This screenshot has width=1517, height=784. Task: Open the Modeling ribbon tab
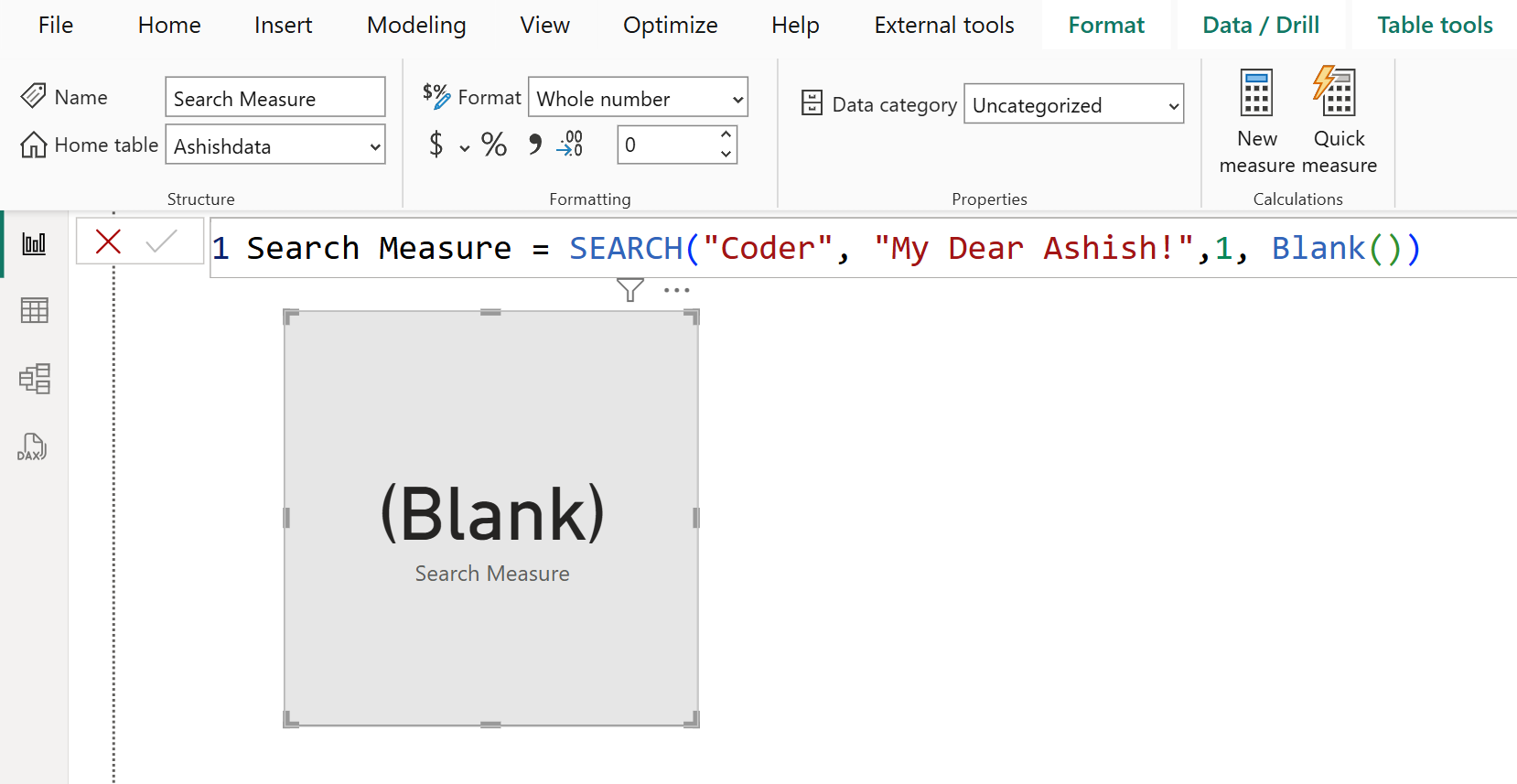click(416, 25)
